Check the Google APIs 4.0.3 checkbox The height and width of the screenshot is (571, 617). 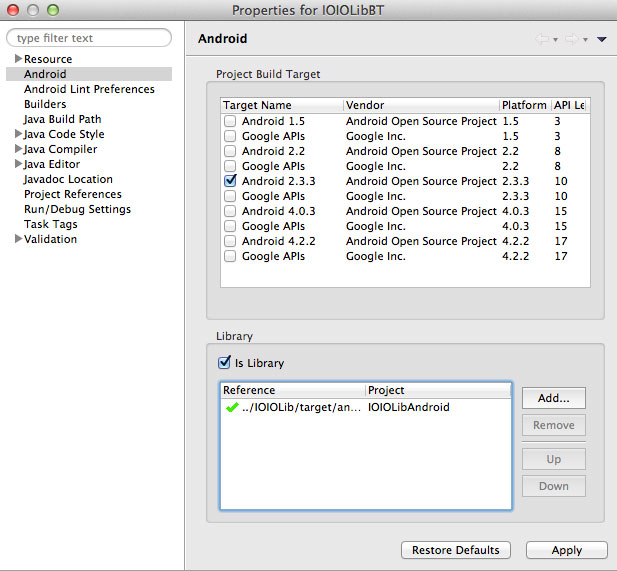tap(230, 226)
